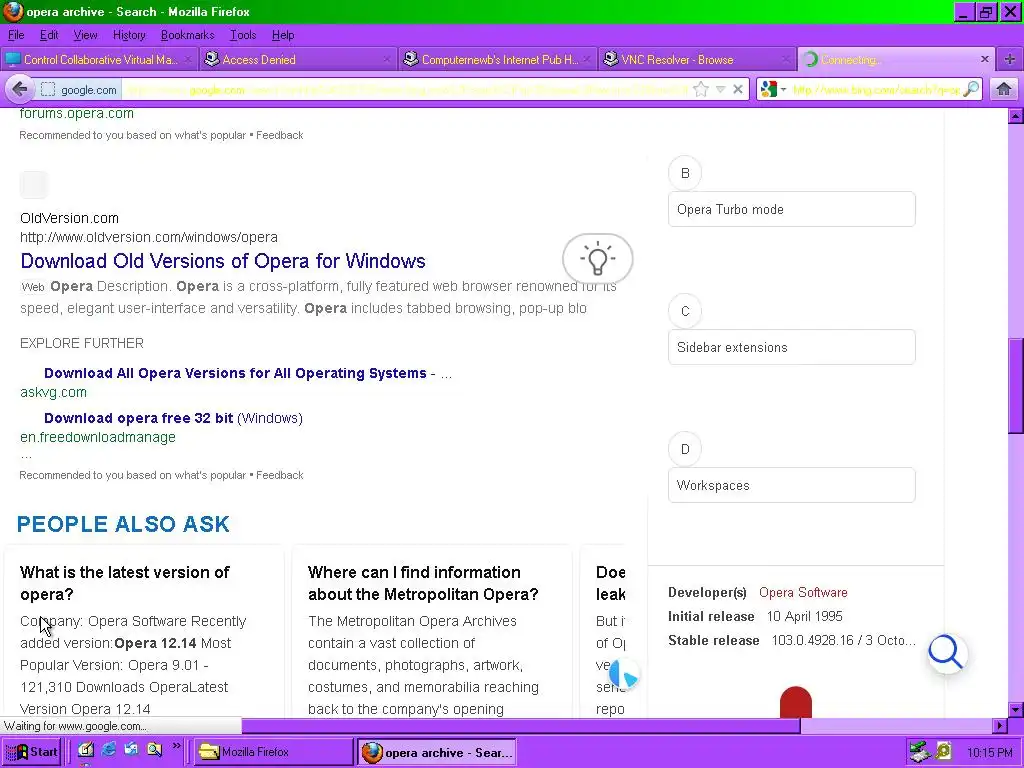1024x768 pixels.
Task: Switch to Control Collaborative Virtual Ma... tab
Action: pyautogui.click(x=99, y=59)
